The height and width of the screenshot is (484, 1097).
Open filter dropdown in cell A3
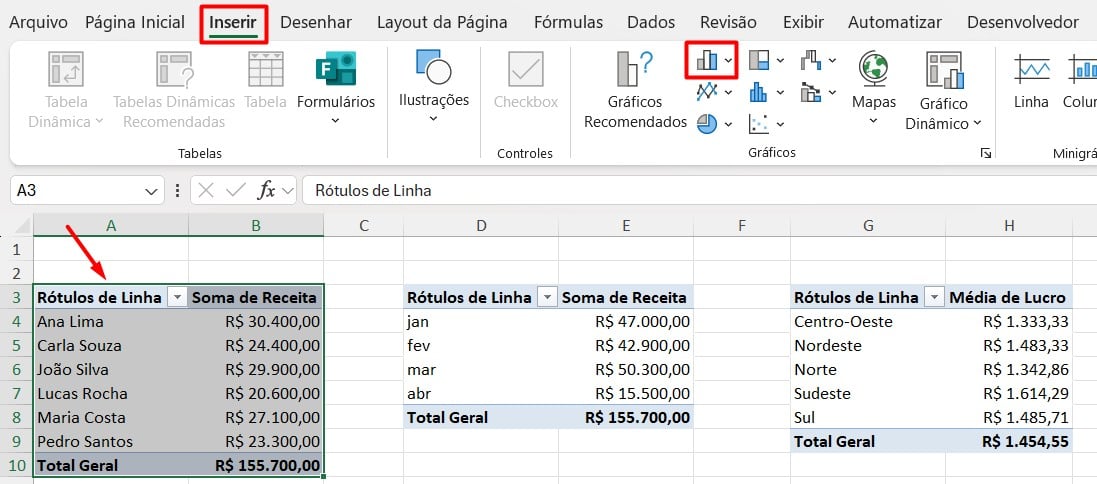pyautogui.click(x=177, y=297)
